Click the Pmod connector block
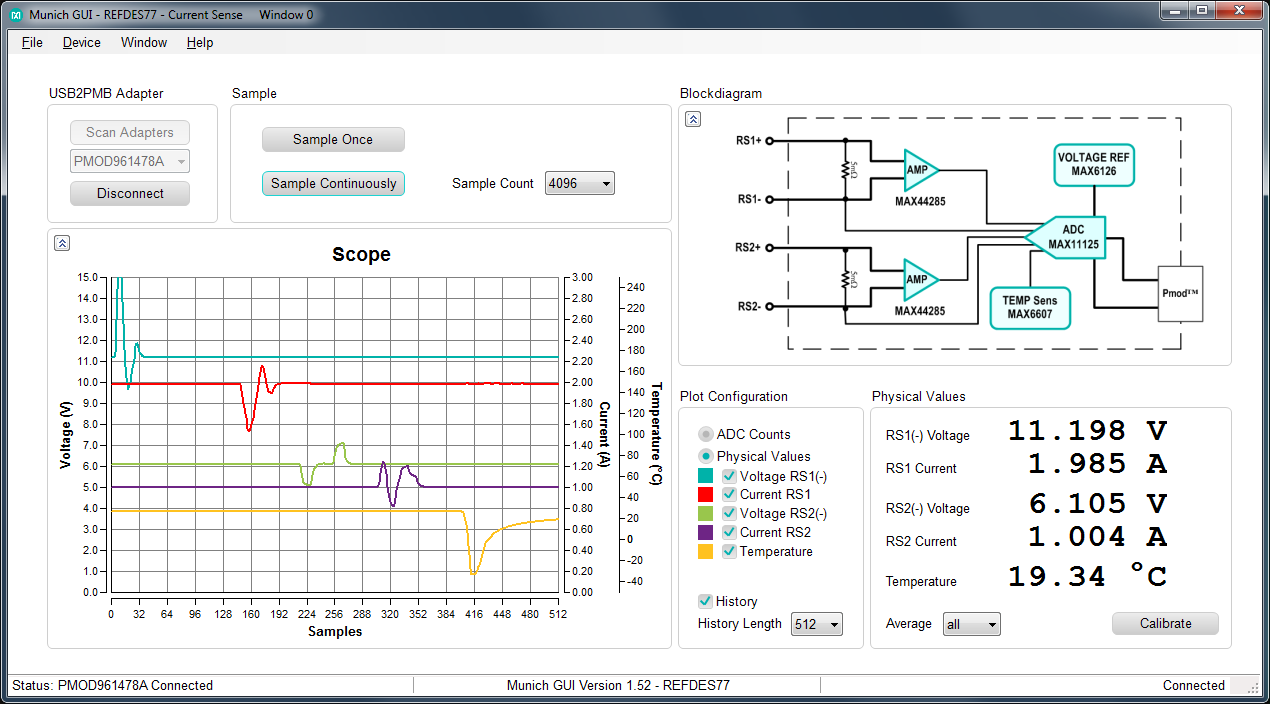Viewport: 1270px width, 704px height. (1180, 294)
